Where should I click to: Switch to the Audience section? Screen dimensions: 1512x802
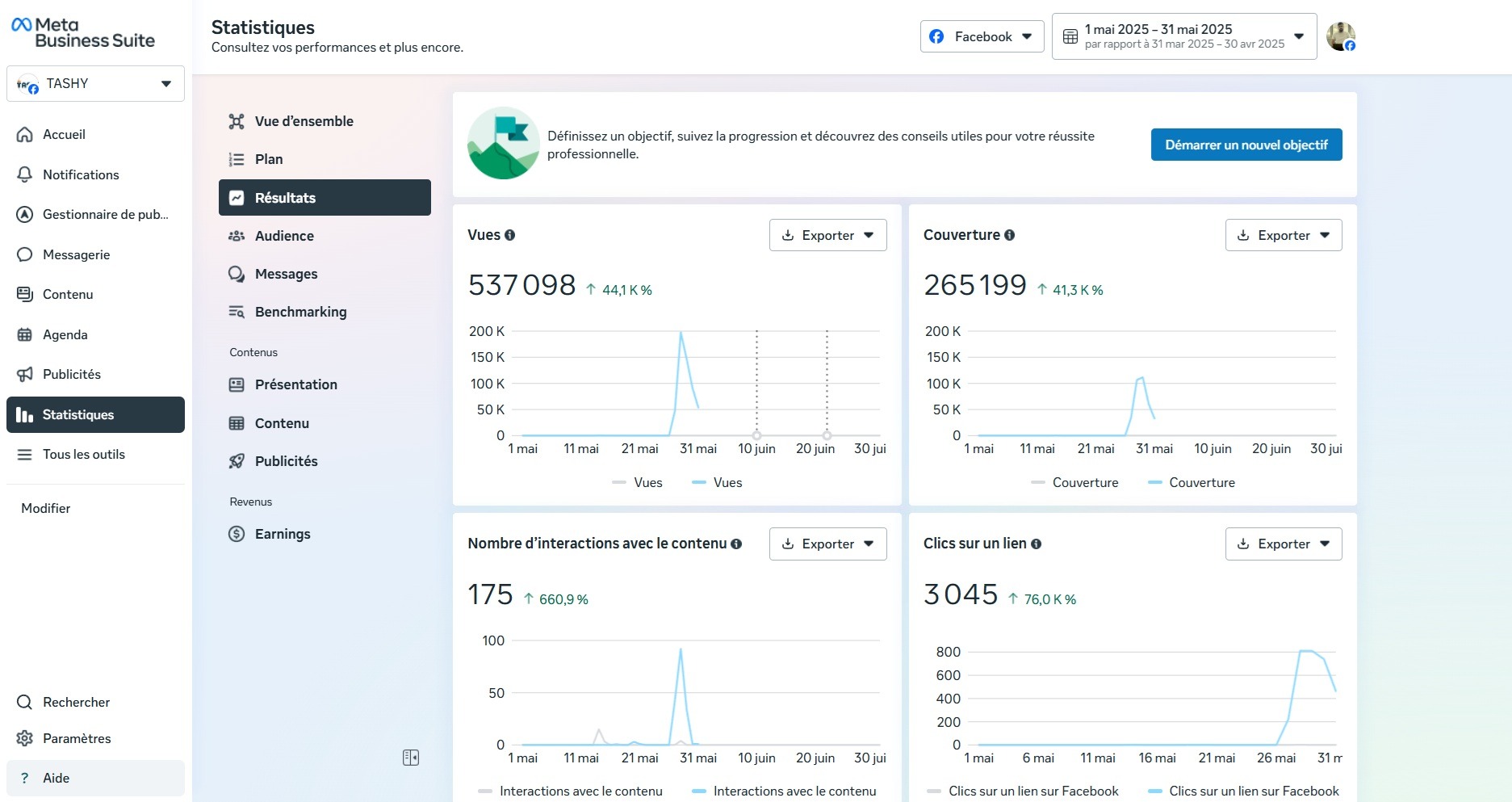[x=284, y=236]
